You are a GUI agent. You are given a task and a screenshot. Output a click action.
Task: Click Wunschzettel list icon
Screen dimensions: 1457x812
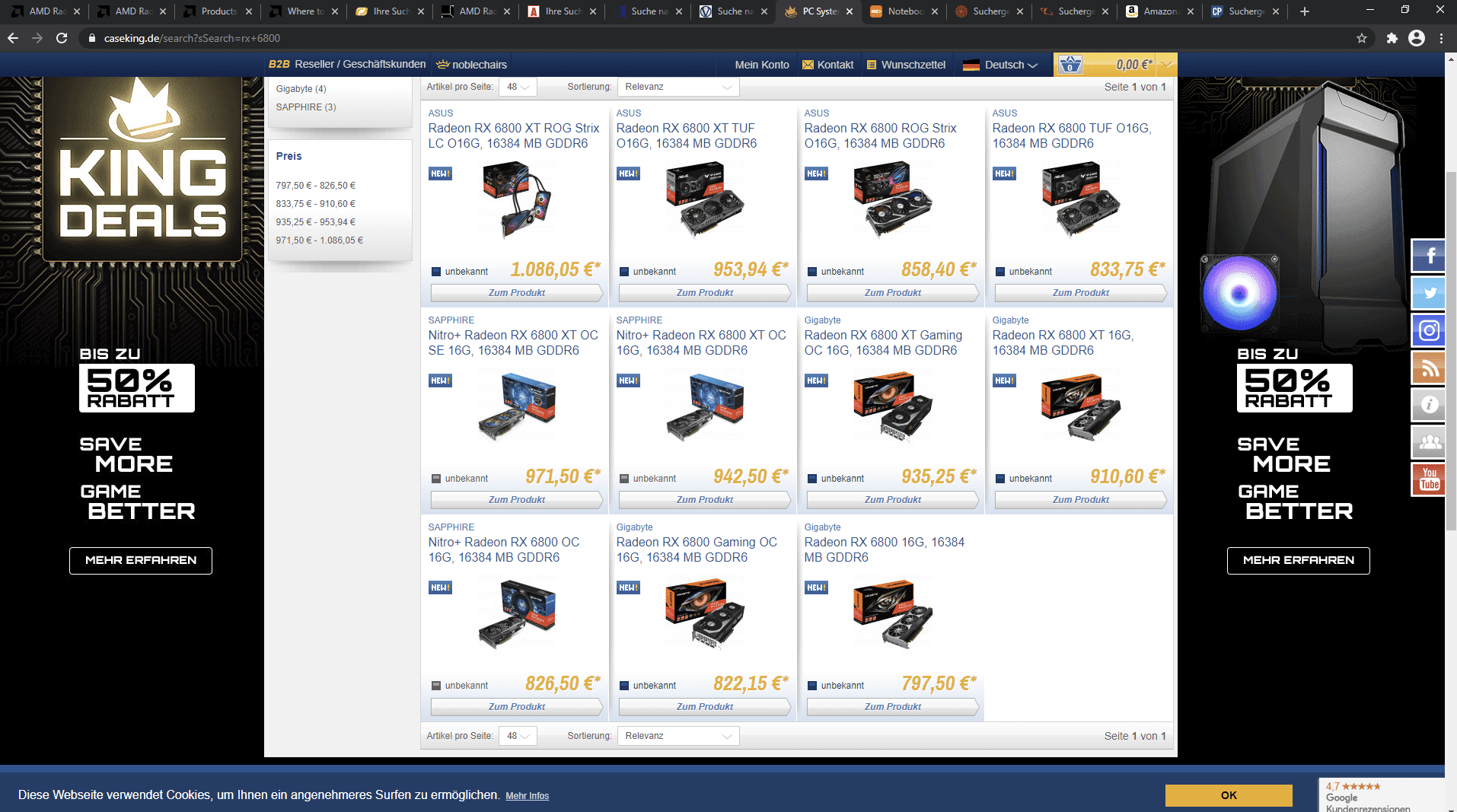click(x=872, y=65)
